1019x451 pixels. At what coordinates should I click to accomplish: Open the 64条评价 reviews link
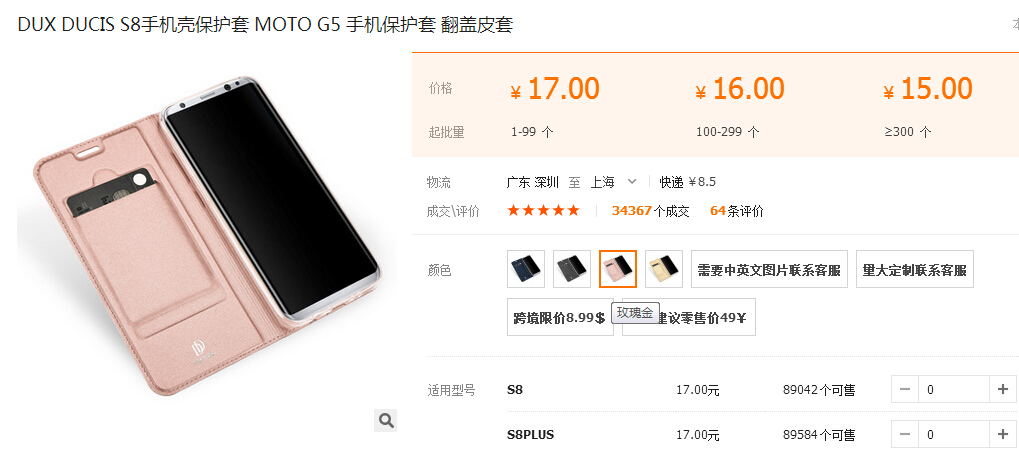737,211
